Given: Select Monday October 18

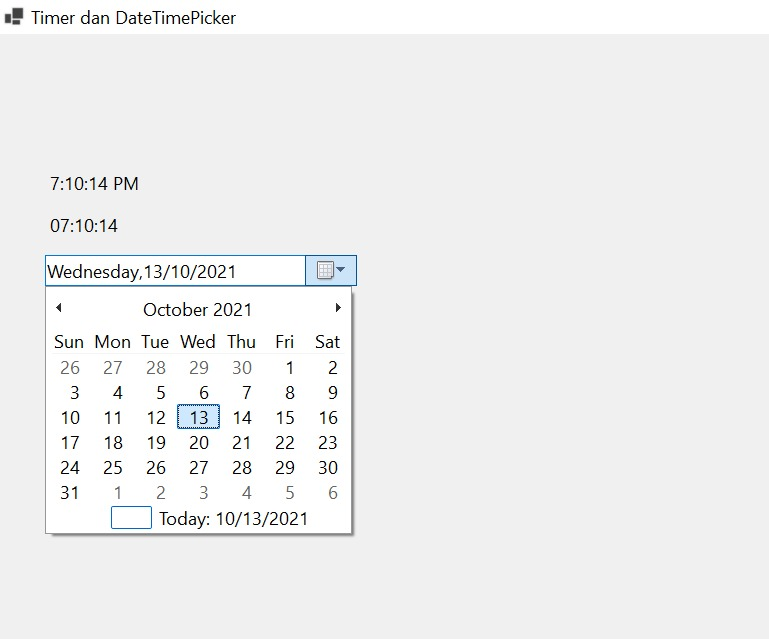Looking at the screenshot, I should coord(113,442).
